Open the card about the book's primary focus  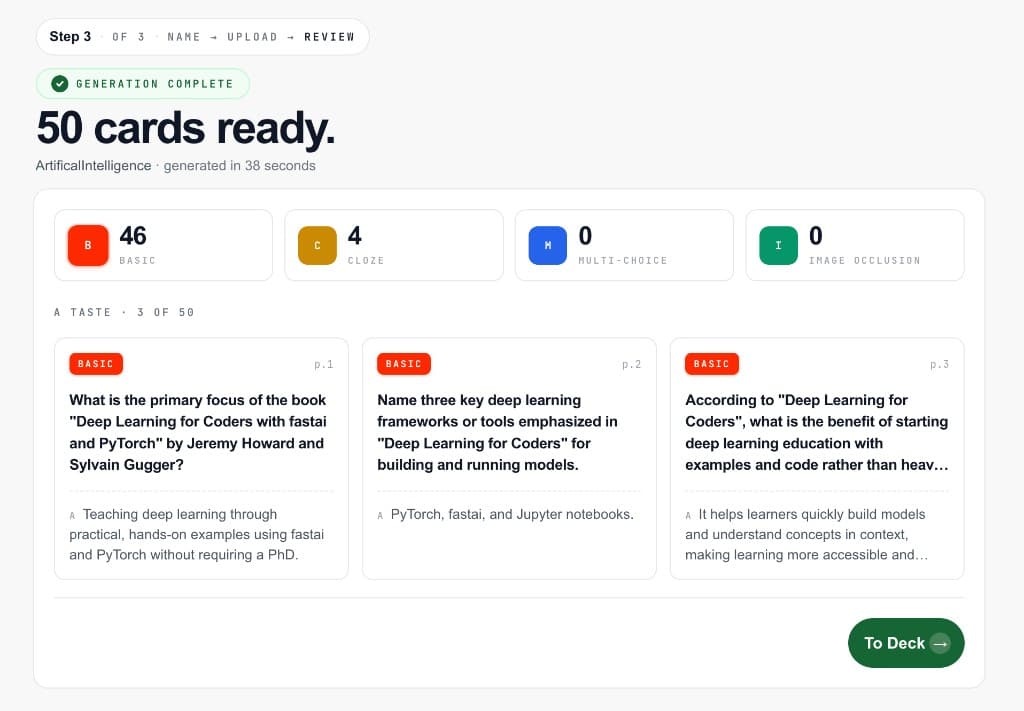[x=201, y=458]
